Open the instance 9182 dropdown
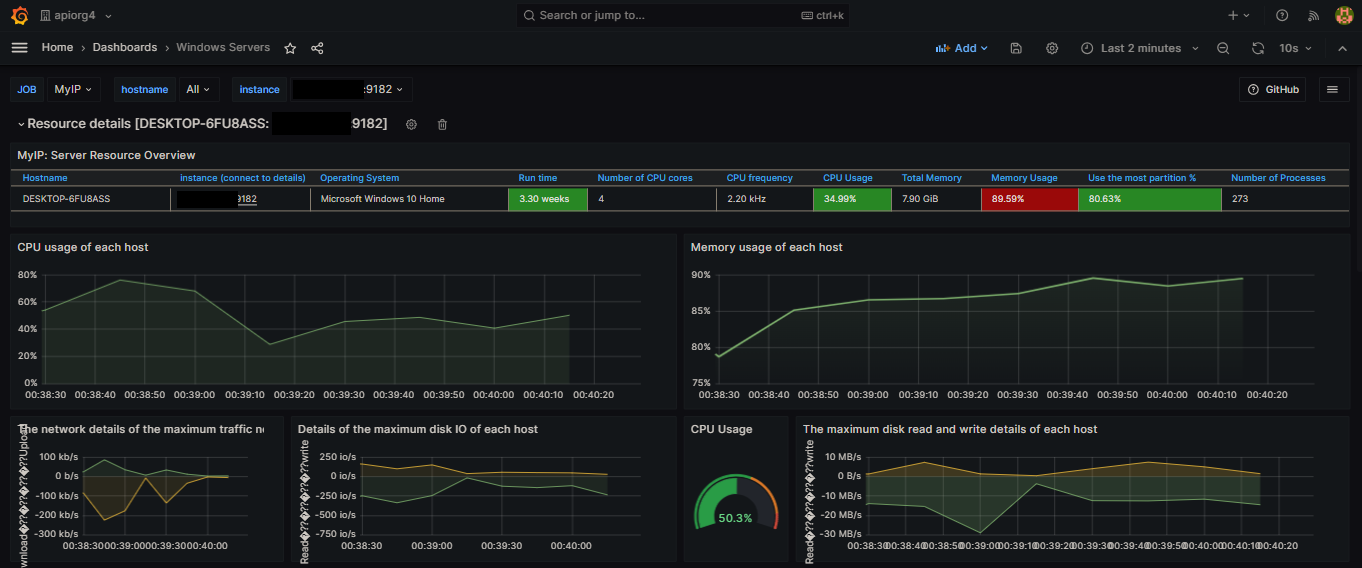Image resolution: width=1362 pixels, height=568 pixels. pos(351,89)
